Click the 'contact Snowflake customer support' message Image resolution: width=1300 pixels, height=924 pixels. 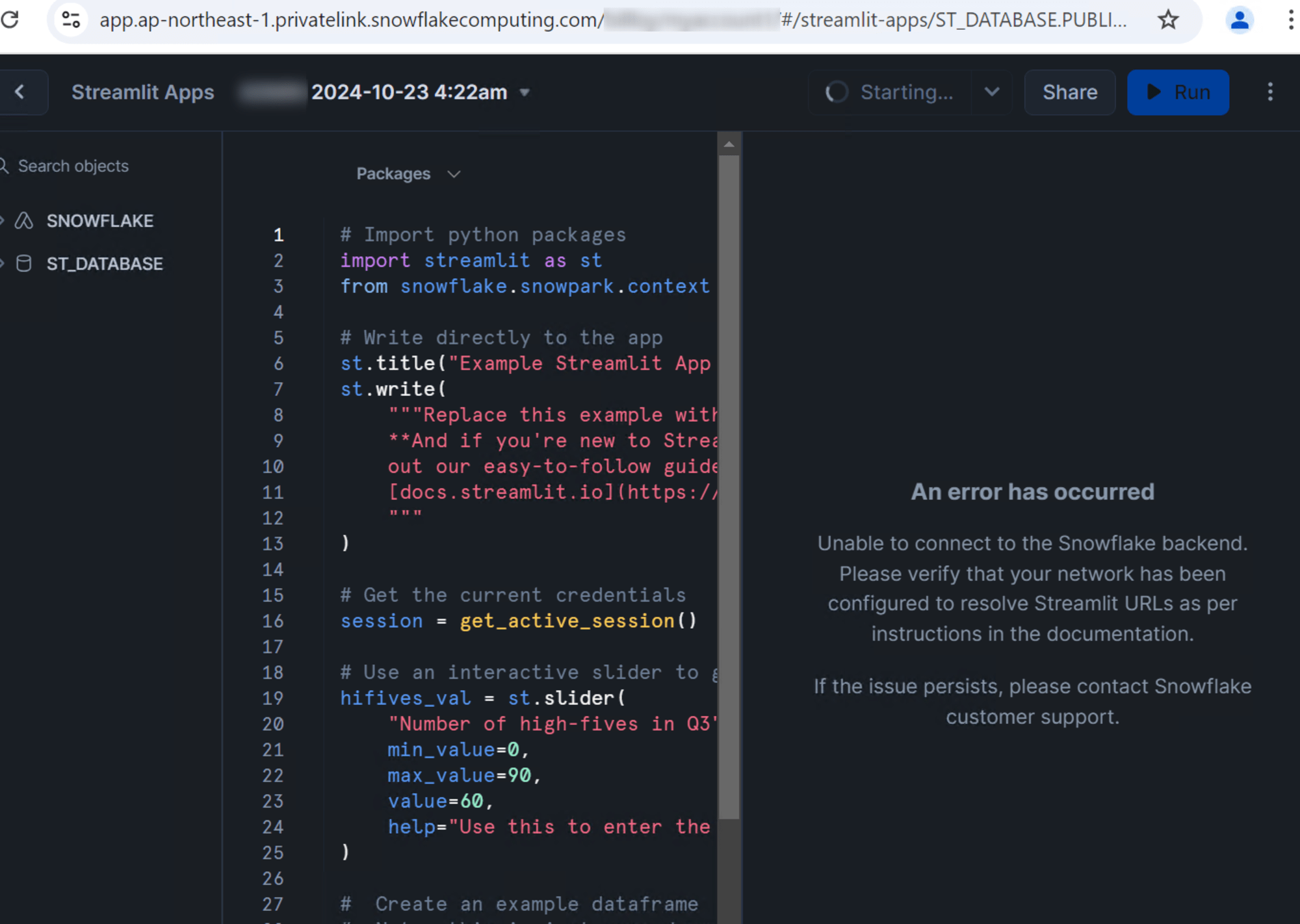pyautogui.click(x=1032, y=701)
